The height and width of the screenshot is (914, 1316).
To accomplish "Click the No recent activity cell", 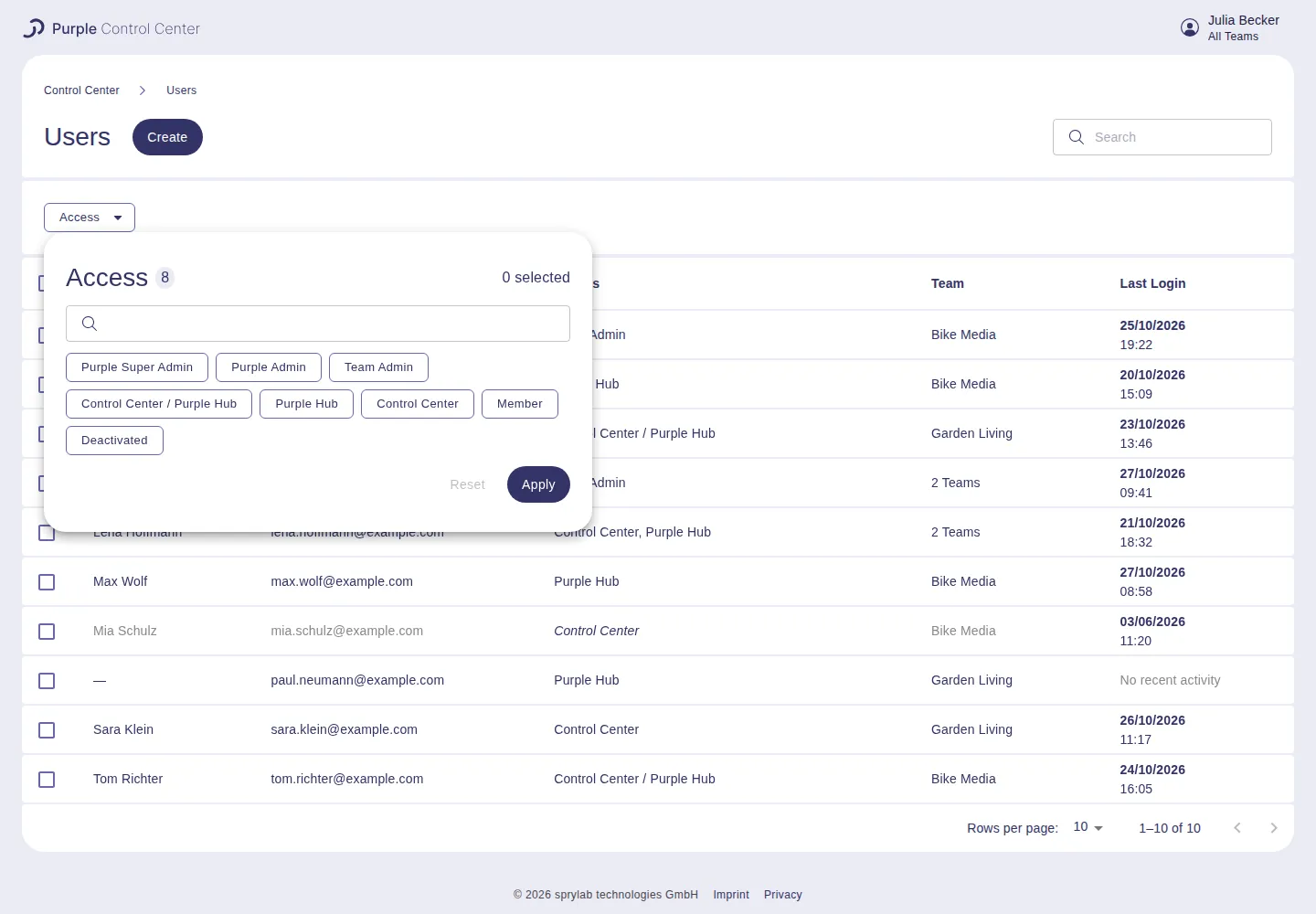I will [1170, 680].
